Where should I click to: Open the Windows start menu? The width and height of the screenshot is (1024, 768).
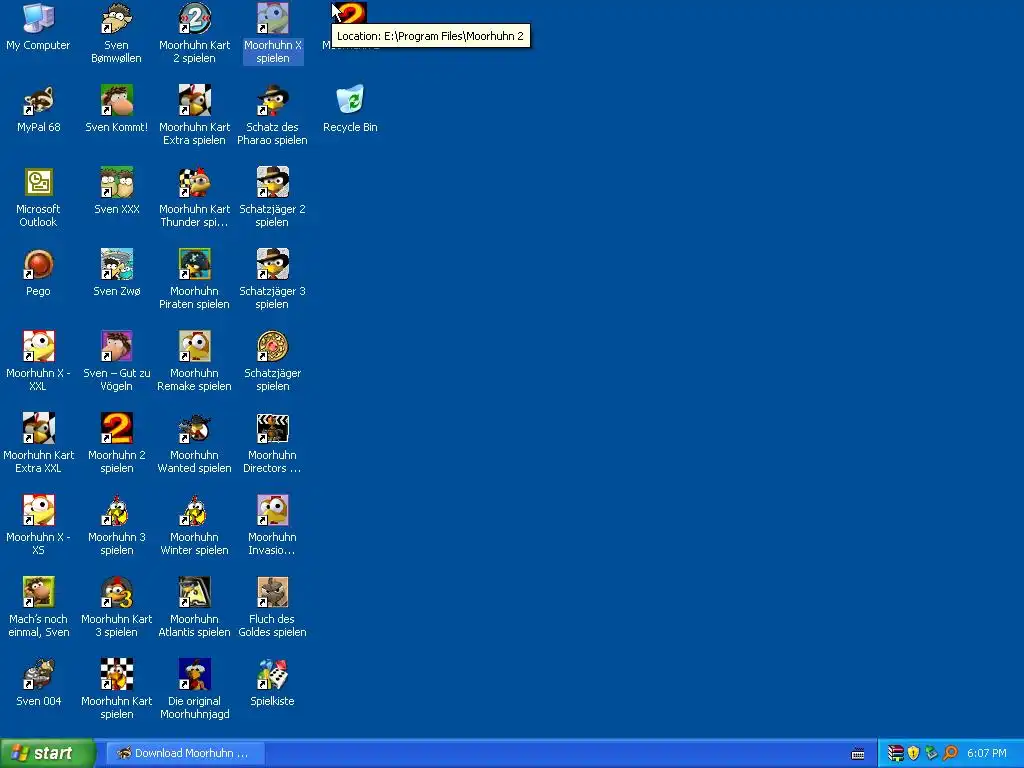click(48, 753)
